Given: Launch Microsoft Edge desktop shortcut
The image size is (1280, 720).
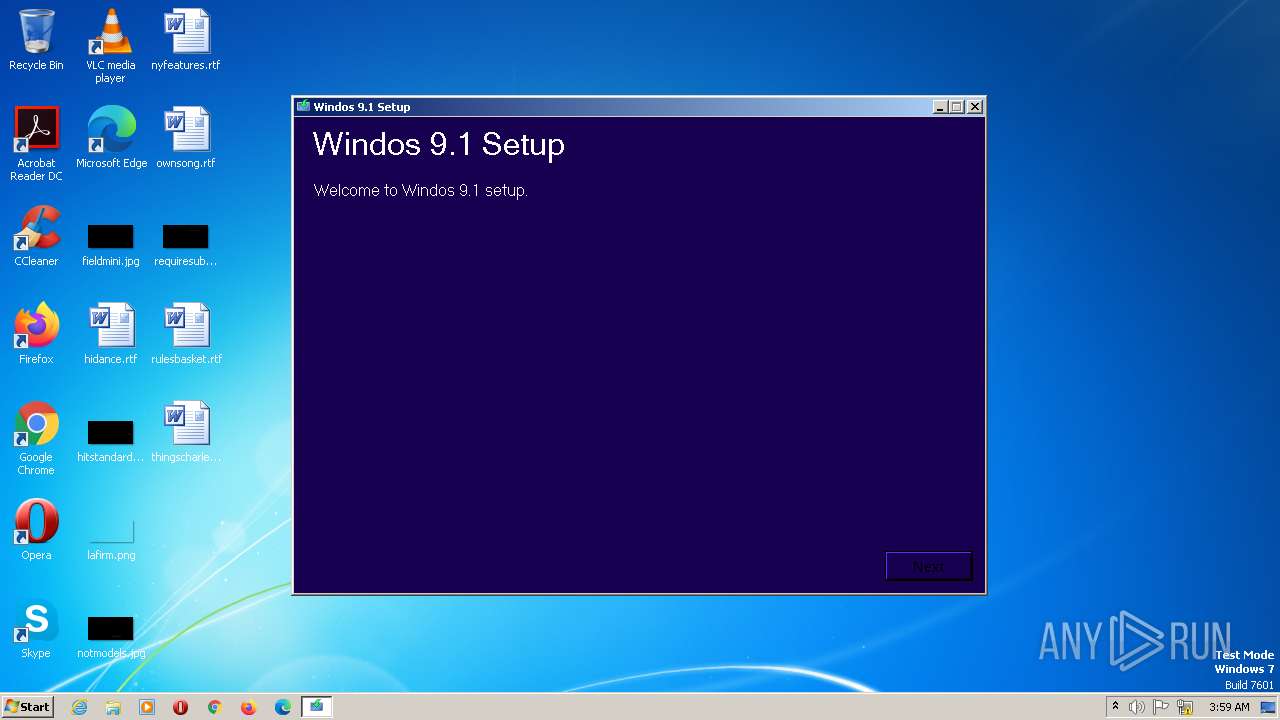Looking at the screenshot, I should click(x=111, y=138).
